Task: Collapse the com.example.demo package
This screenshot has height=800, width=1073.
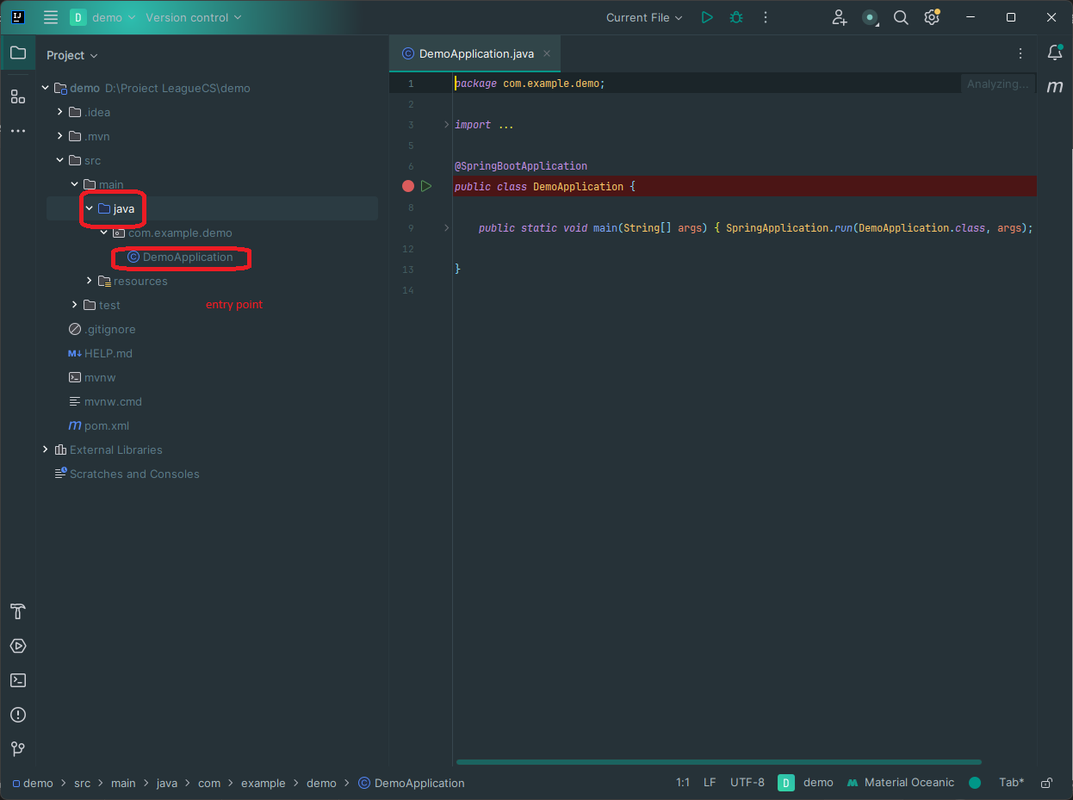Action: tap(104, 233)
